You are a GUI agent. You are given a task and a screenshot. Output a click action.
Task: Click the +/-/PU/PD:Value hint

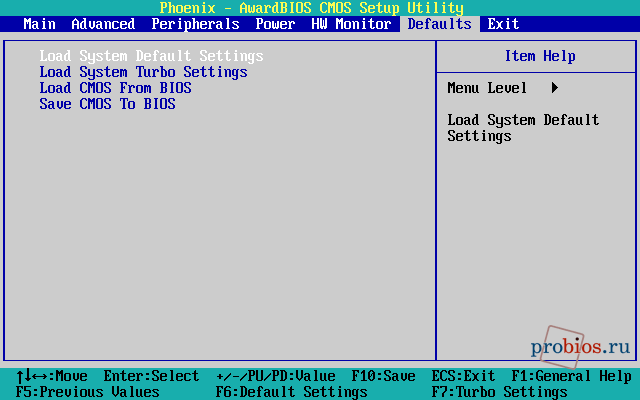click(276, 376)
